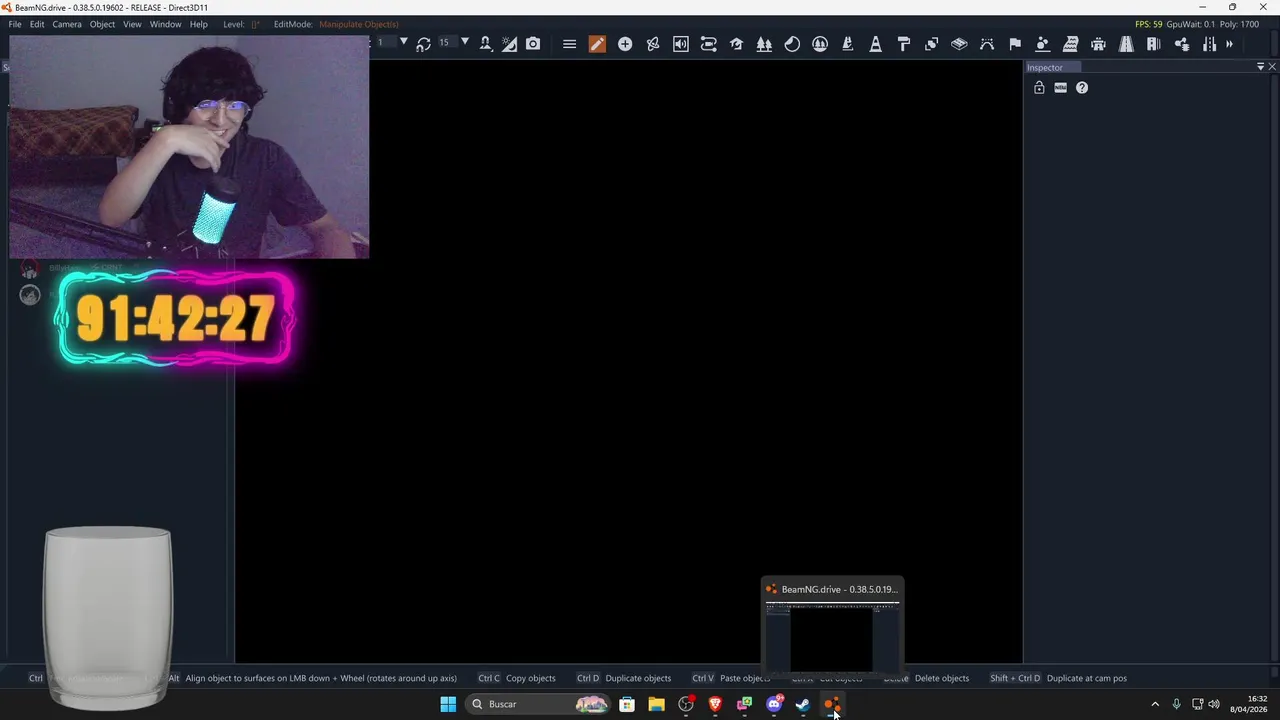
Task: Select the stacked layers tool icon
Action: [959, 44]
